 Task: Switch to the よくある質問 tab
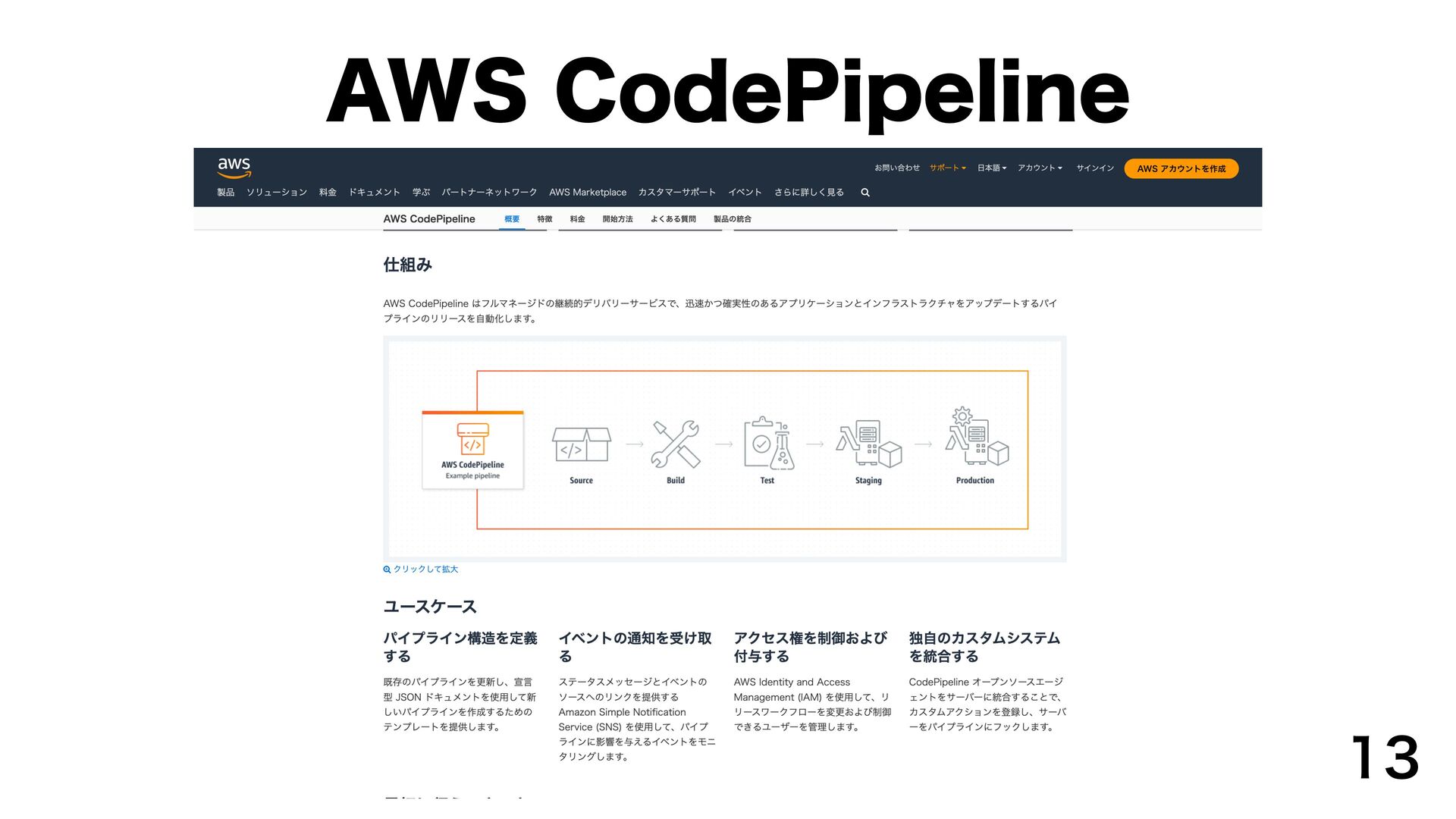coord(673,219)
